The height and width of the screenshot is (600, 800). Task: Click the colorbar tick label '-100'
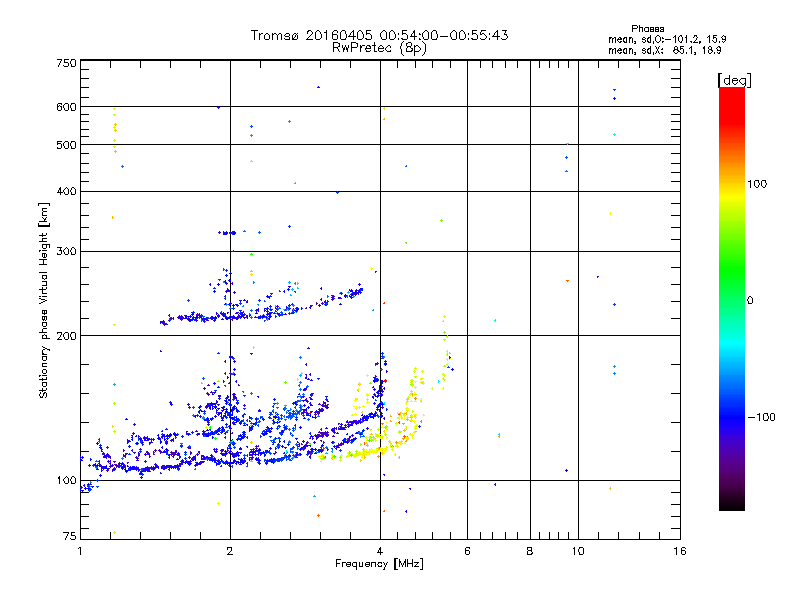pyautogui.click(x=761, y=417)
